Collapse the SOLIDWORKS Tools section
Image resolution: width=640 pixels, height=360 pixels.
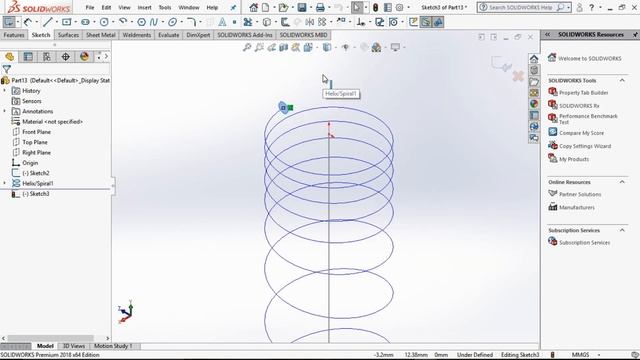click(622, 80)
